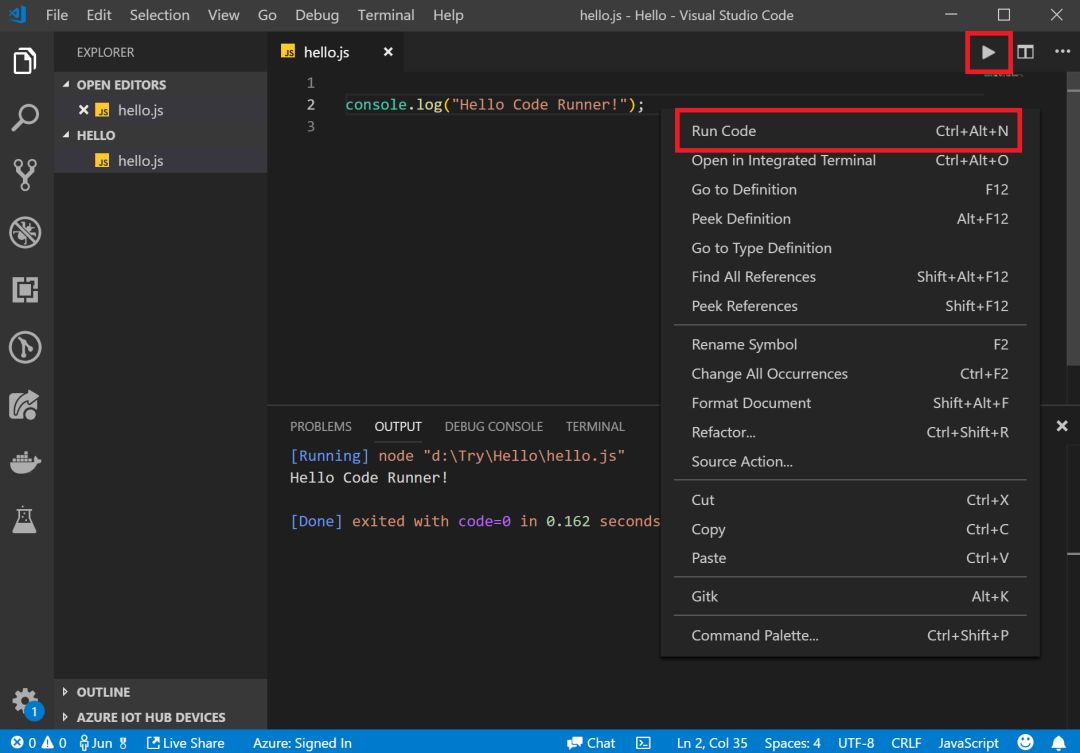The image size is (1080, 753).
Task: Click the Run Code play icon
Action: (x=988, y=52)
